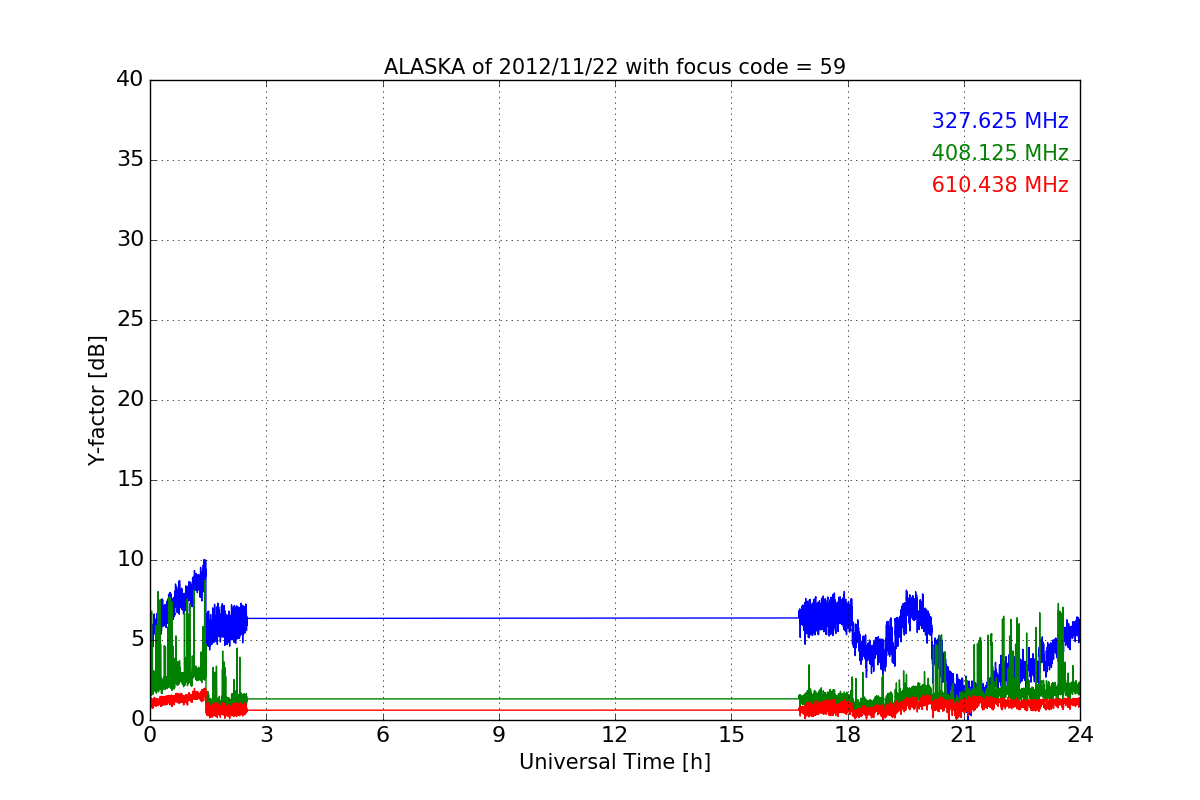Click the x-axis tick label 3
The height and width of the screenshot is (800, 1200).
(266, 734)
